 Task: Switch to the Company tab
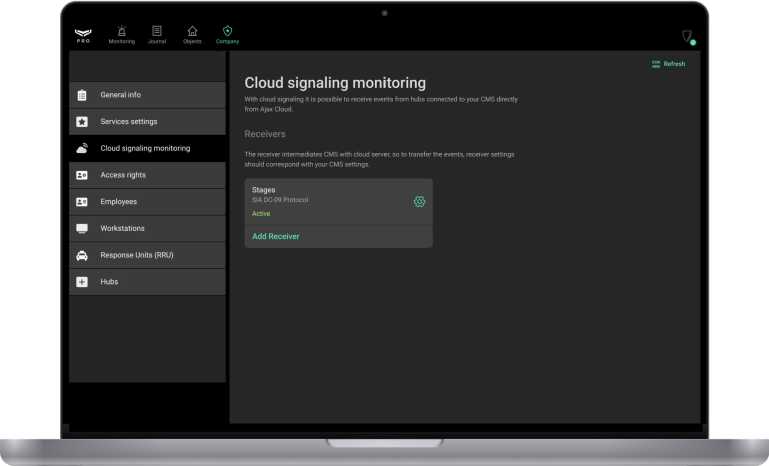pyautogui.click(x=228, y=34)
